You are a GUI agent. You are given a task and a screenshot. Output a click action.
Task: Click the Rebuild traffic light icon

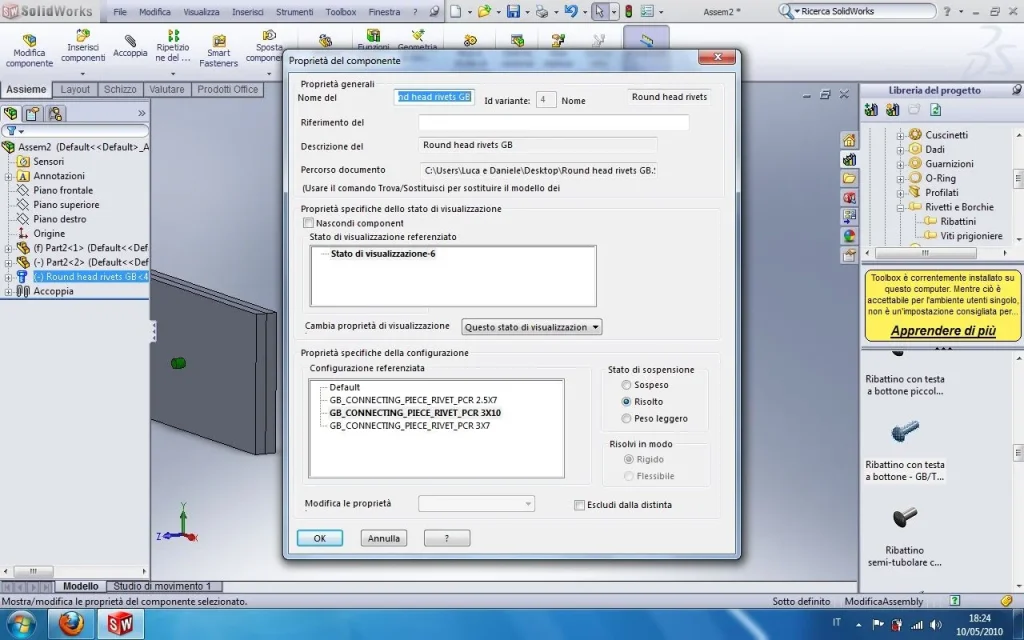tap(628, 11)
